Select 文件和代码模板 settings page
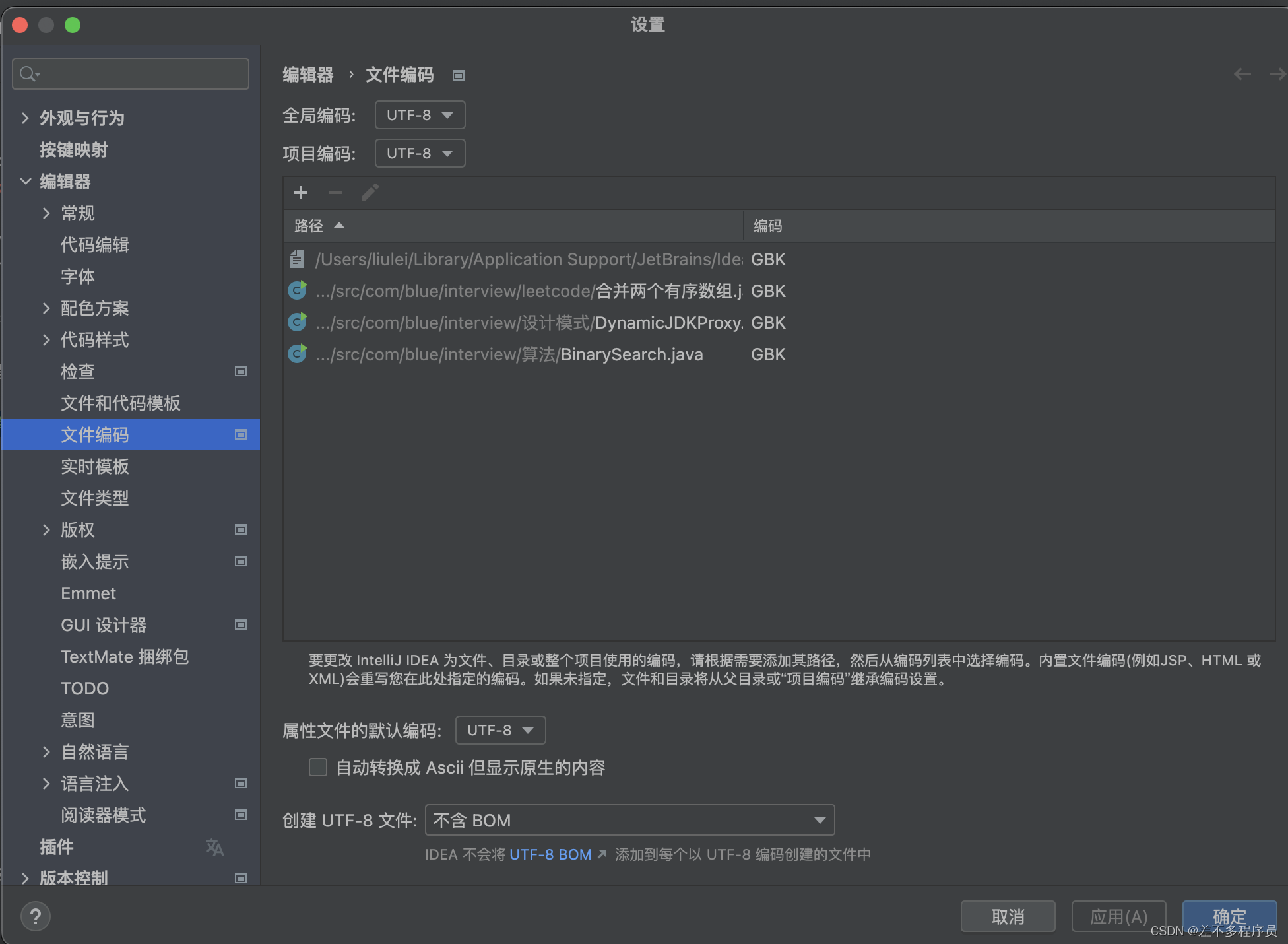The height and width of the screenshot is (944, 1288). pyautogui.click(x=121, y=403)
